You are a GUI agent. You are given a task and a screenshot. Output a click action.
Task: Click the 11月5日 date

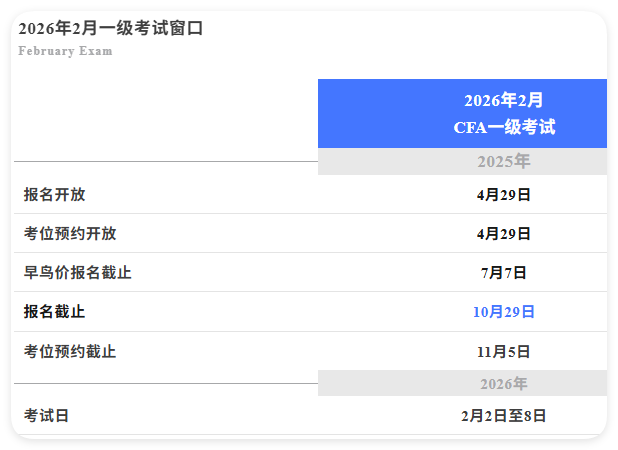coord(503,352)
